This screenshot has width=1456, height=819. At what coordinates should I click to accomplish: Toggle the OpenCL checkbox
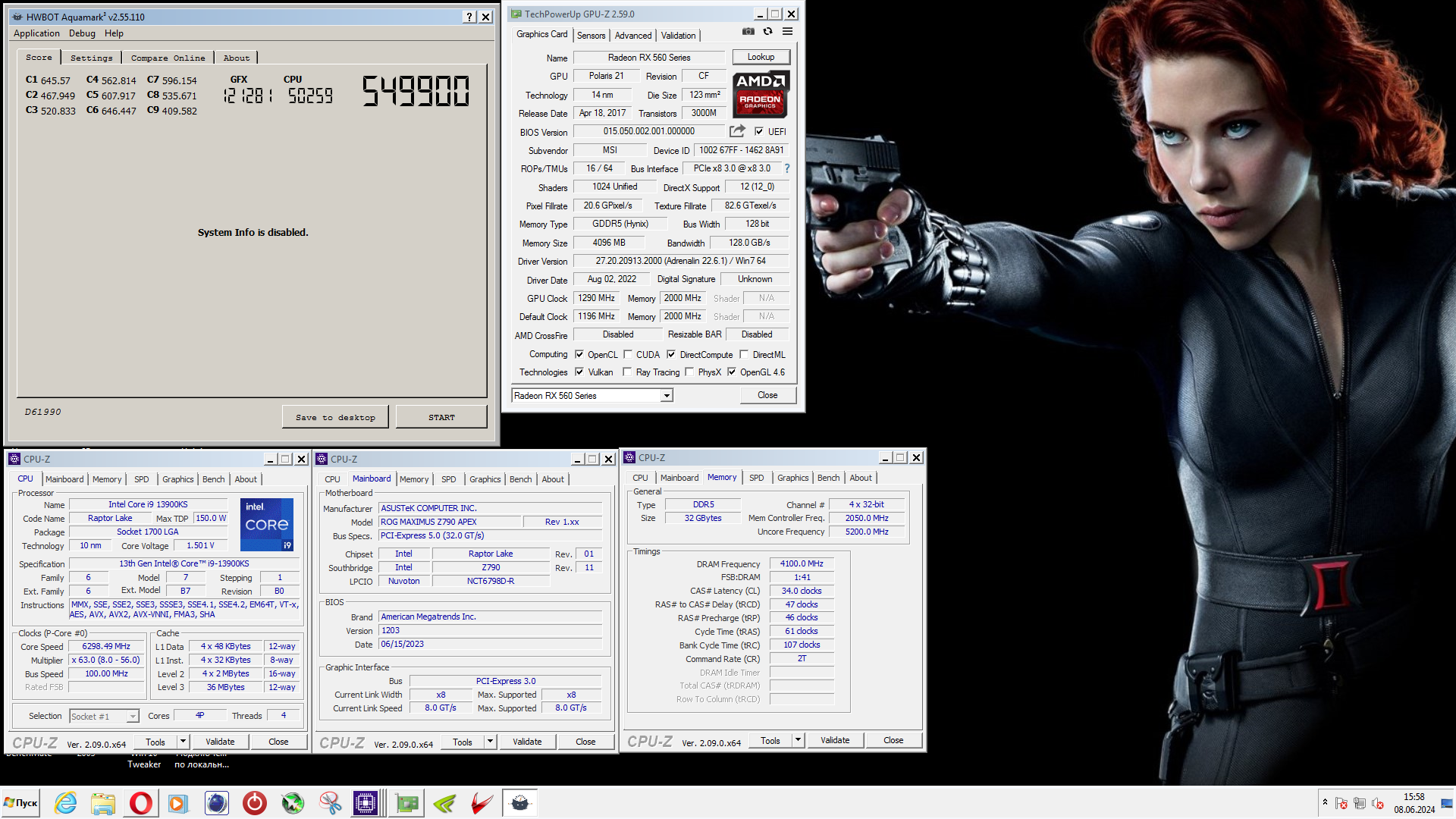pos(579,354)
